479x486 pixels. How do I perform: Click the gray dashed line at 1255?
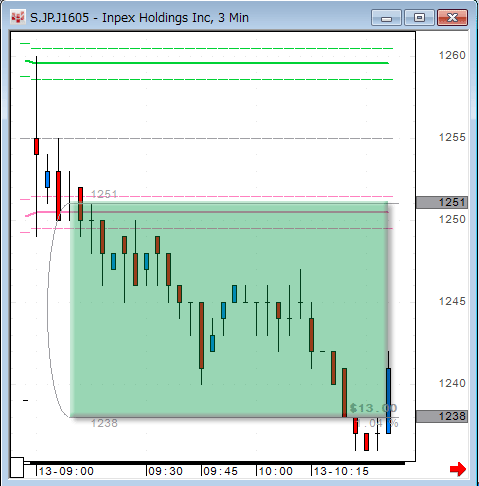click(x=207, y=138)
